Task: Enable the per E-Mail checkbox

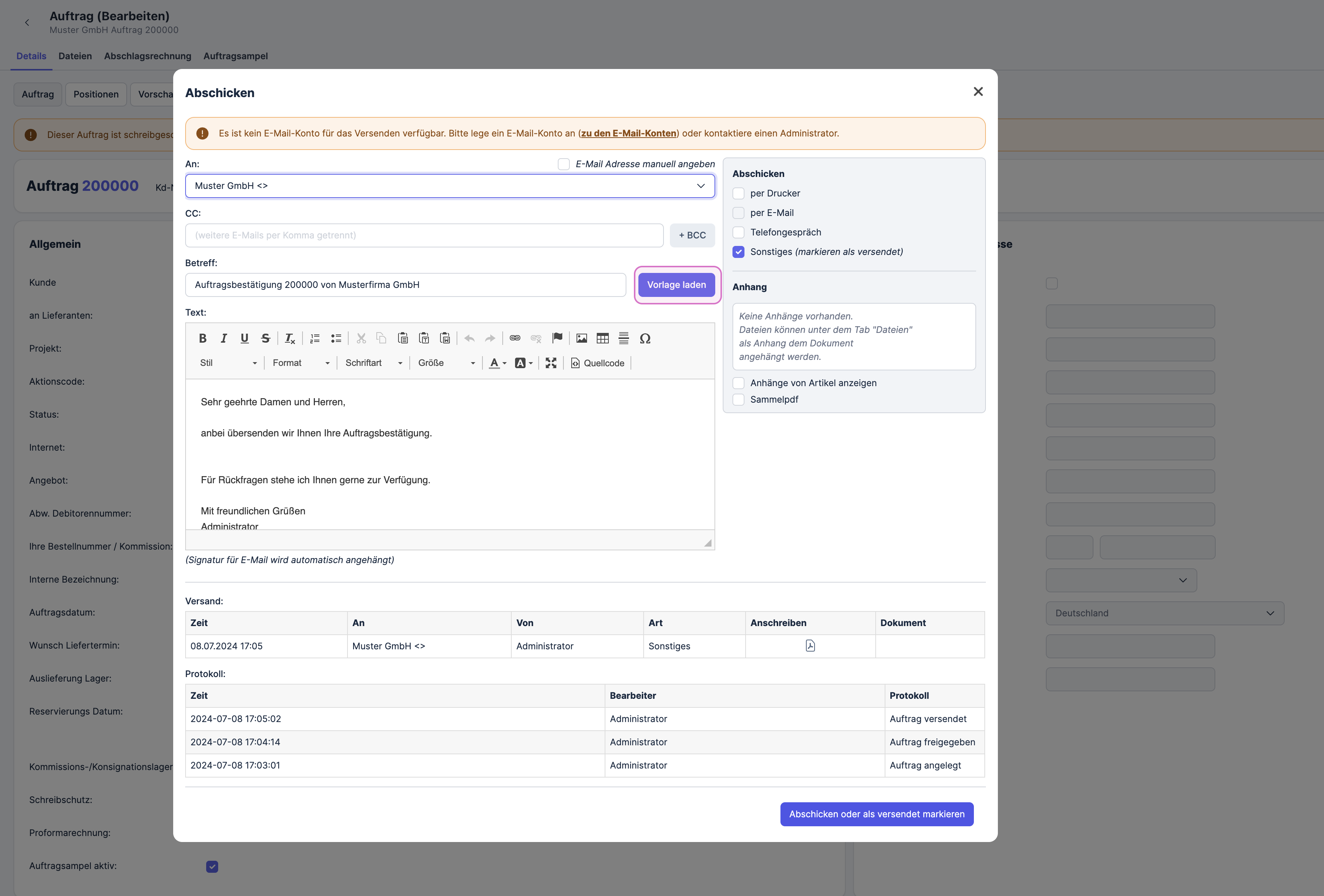Action: click(738, 213)
